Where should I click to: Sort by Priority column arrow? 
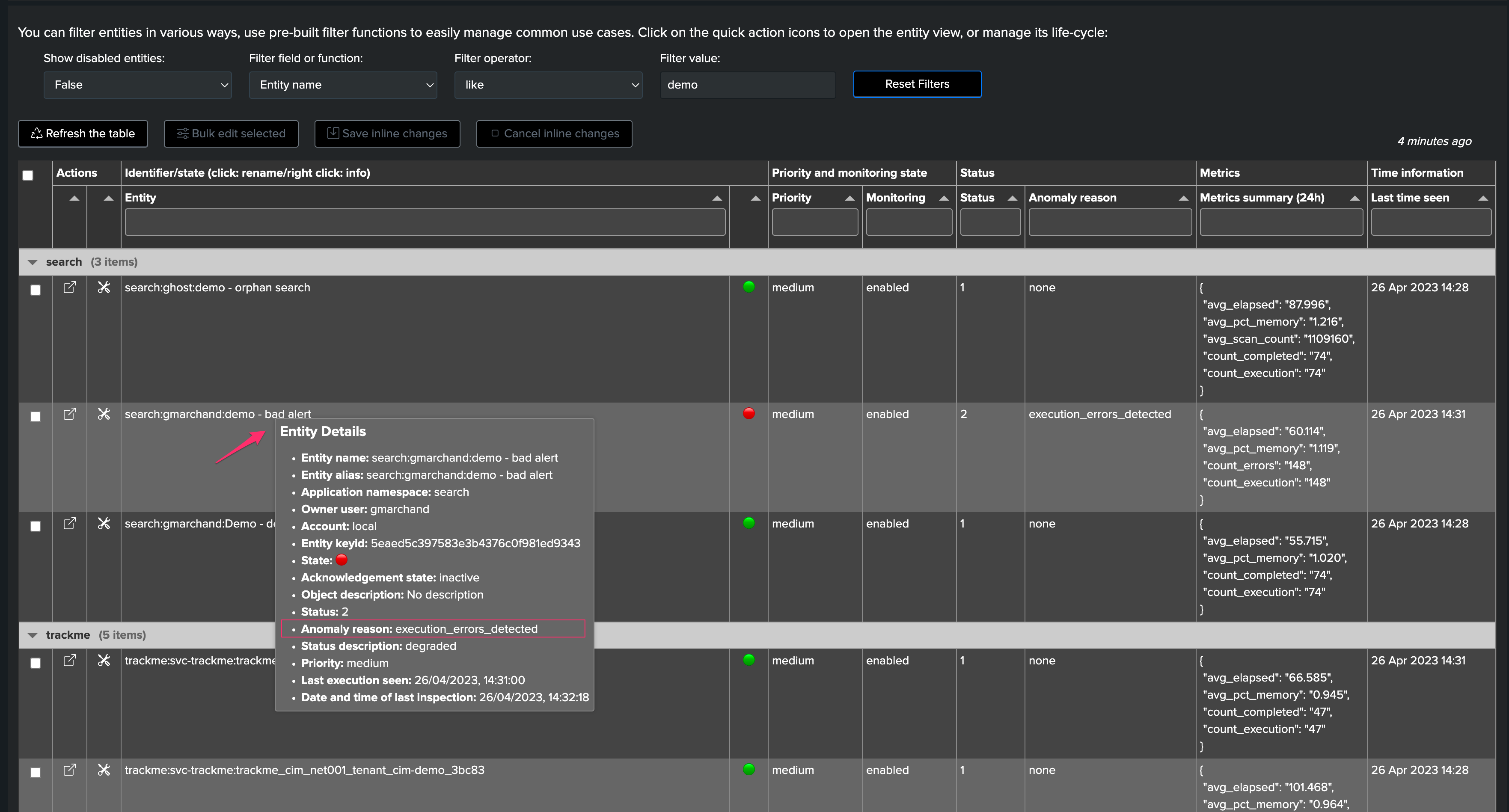click(x=850, y=199)
